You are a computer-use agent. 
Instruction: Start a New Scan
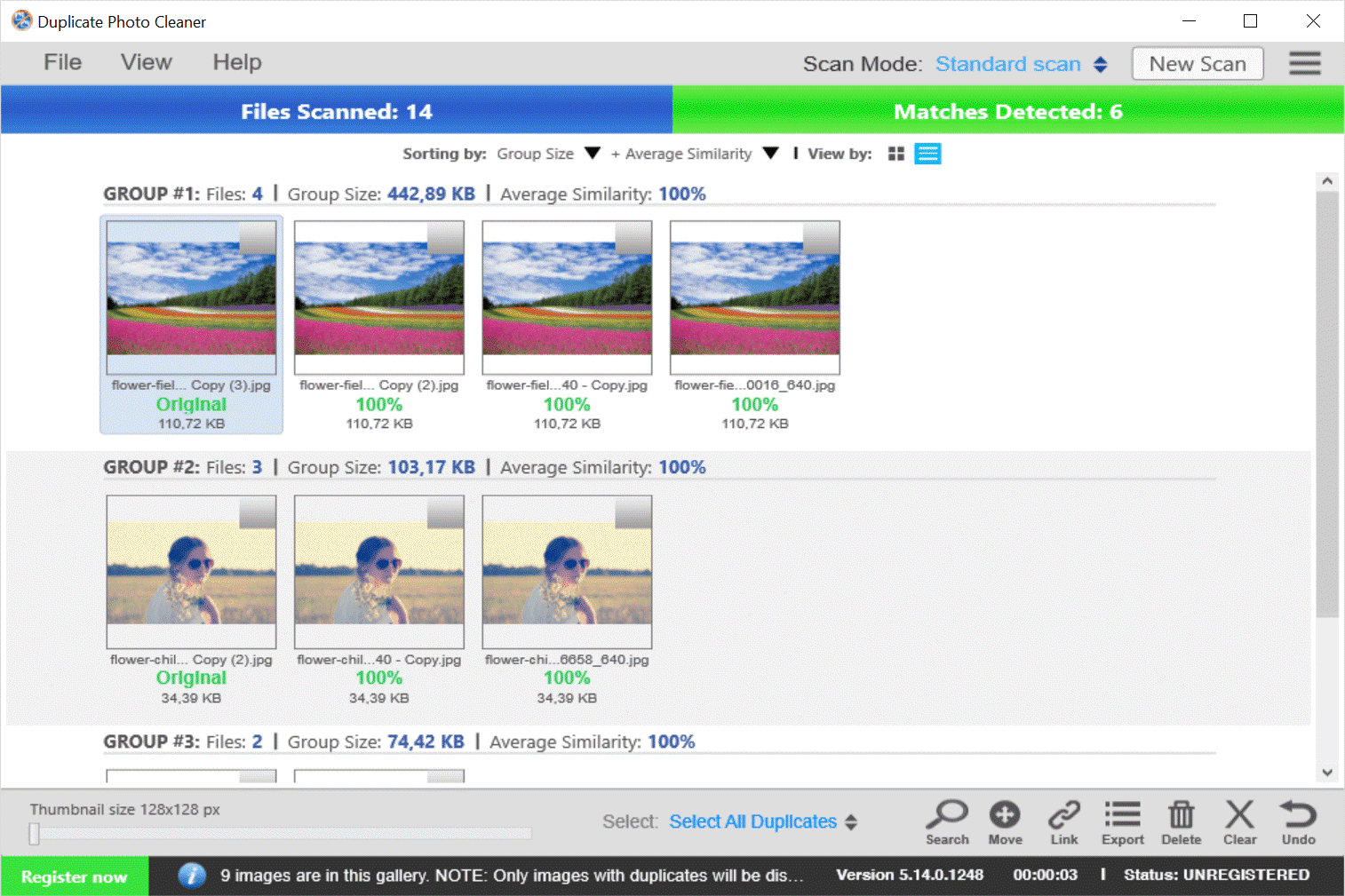point(1197,63)
